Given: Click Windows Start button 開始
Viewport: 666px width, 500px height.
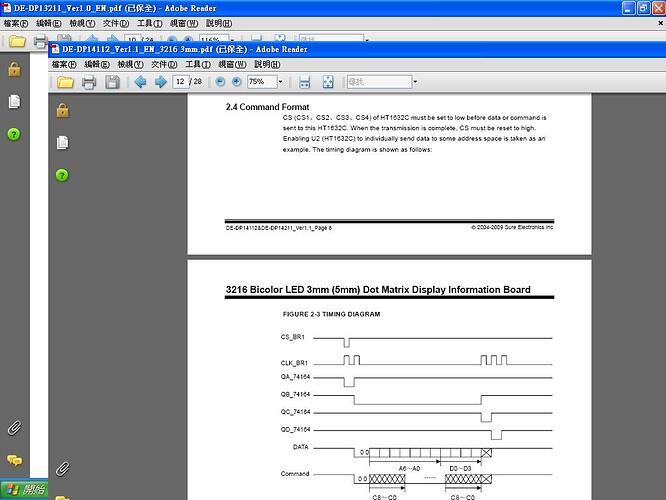Looking at the screenshot, I should (24, 490).
